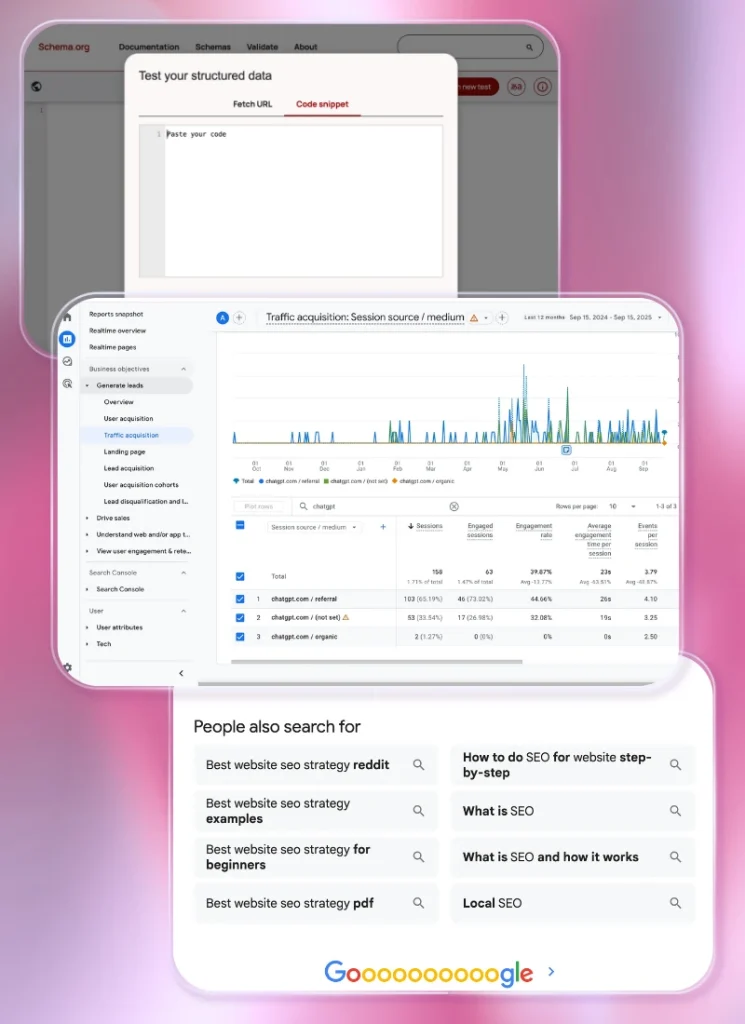Open the annotation marker below the chart
The height and width of the screenshot is (1024, 745).
[566, 450]
